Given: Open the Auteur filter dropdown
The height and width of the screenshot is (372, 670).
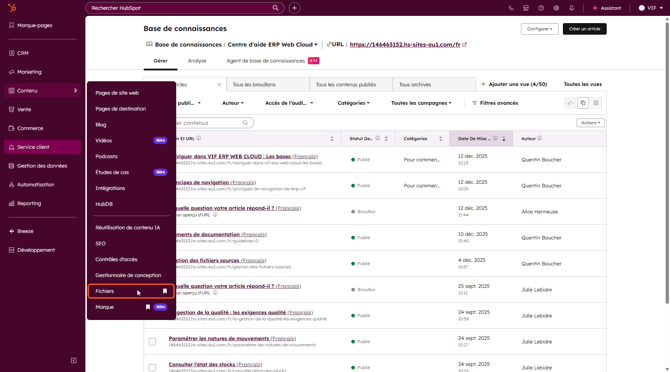Looking at the screenshot, I should point(233,103).
